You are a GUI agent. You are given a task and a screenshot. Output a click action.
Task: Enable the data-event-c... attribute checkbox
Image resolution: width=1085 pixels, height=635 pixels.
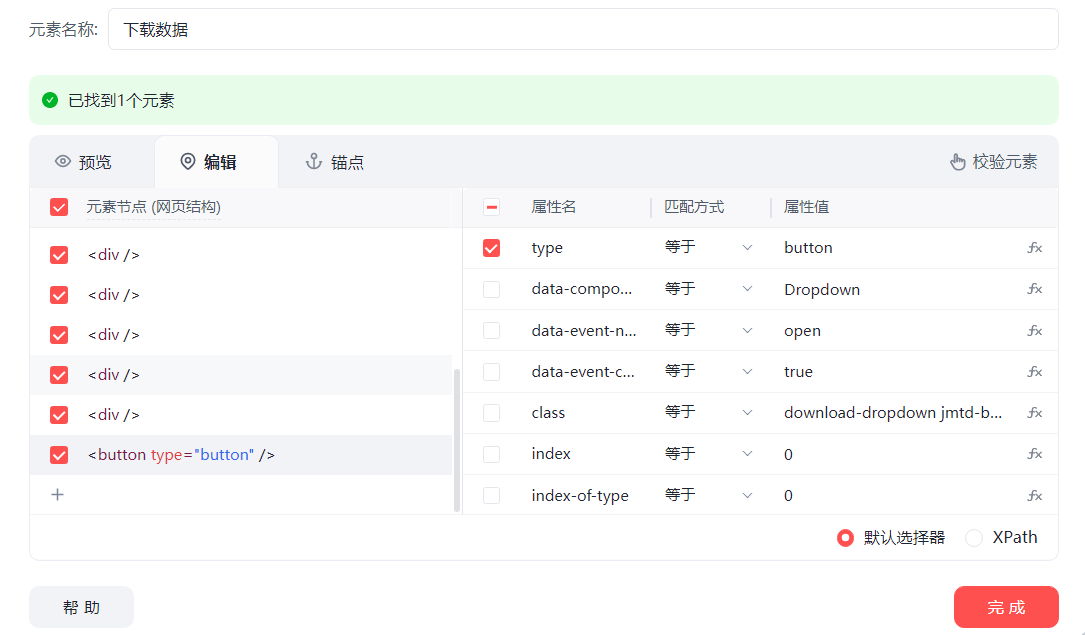(491, 371)
